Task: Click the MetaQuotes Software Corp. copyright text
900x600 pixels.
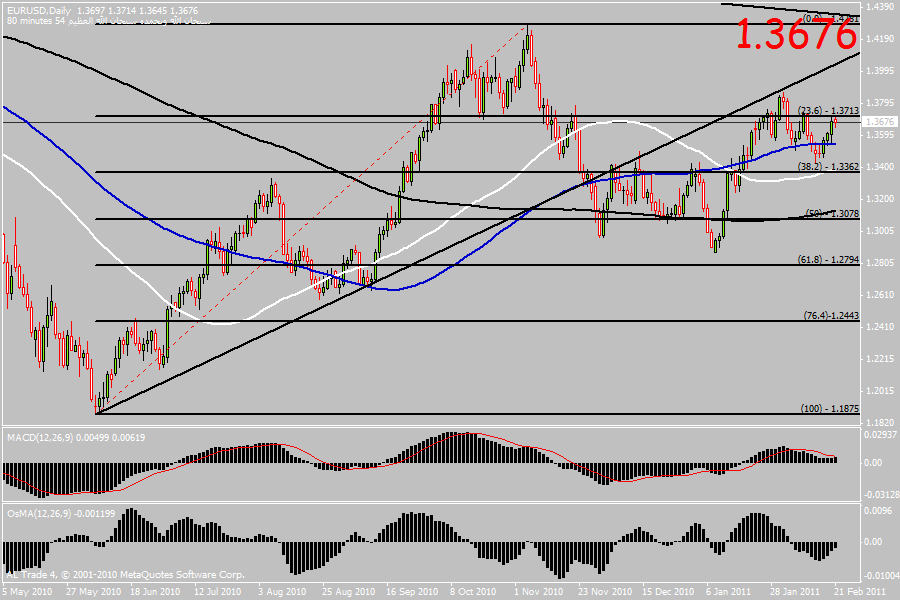Action: click(125, 575)
